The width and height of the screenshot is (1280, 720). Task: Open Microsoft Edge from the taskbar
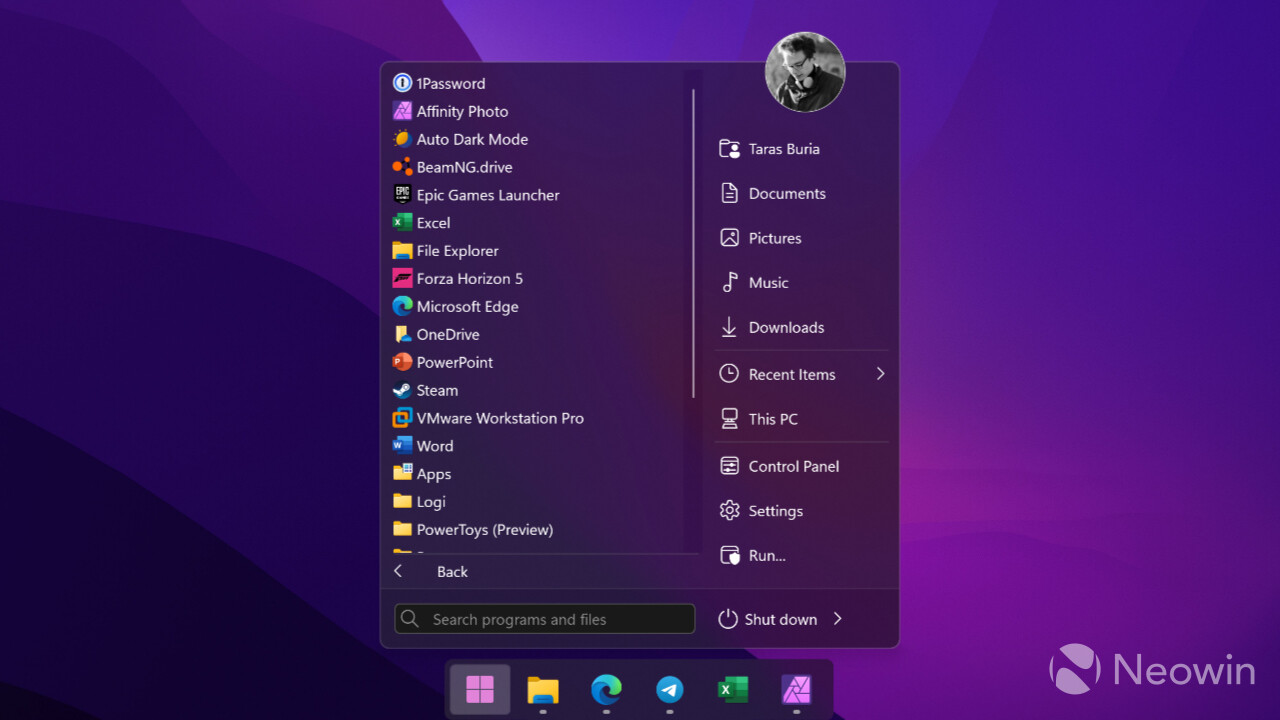(606, 689)
